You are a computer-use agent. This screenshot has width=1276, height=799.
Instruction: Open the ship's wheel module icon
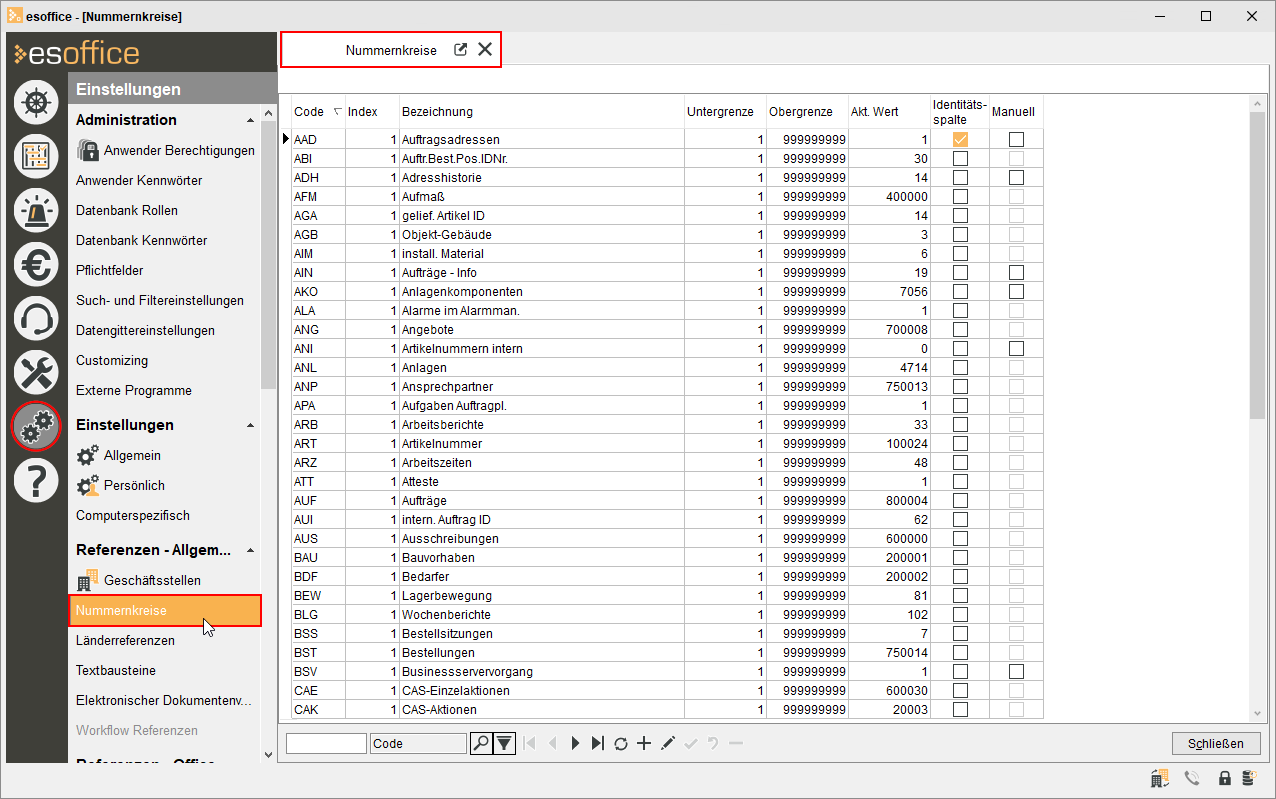36,102
